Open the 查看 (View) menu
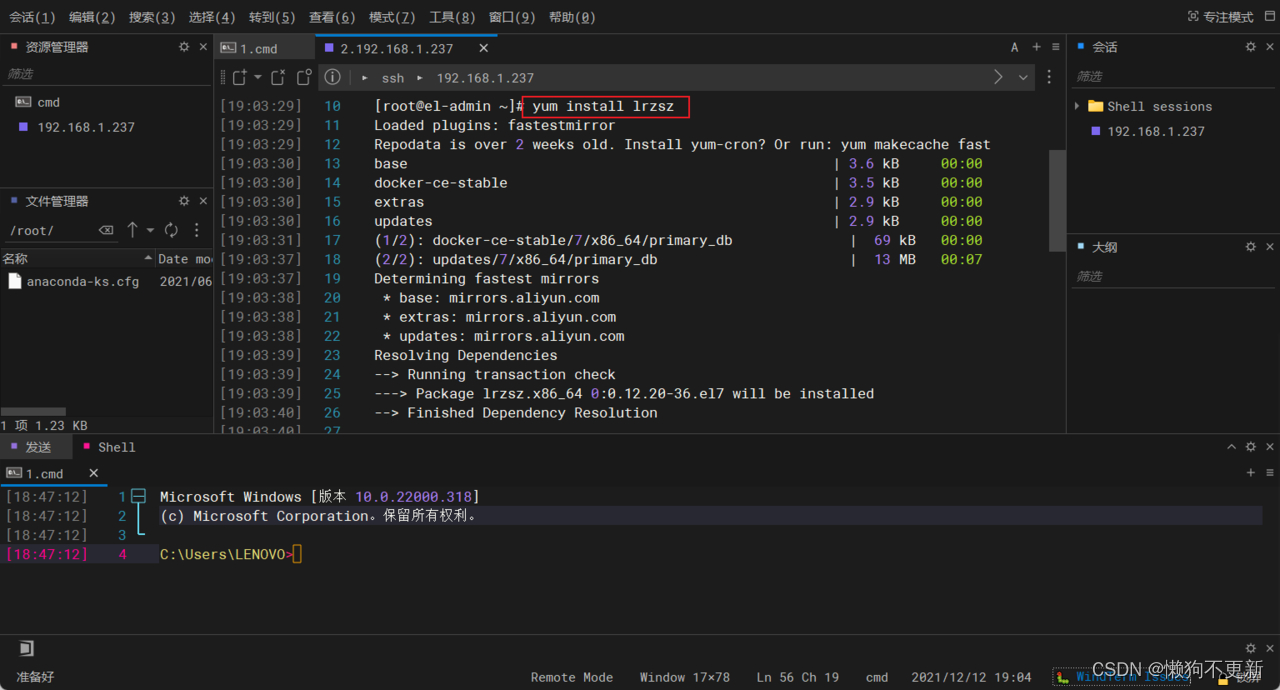 click(x=332, y=17)
